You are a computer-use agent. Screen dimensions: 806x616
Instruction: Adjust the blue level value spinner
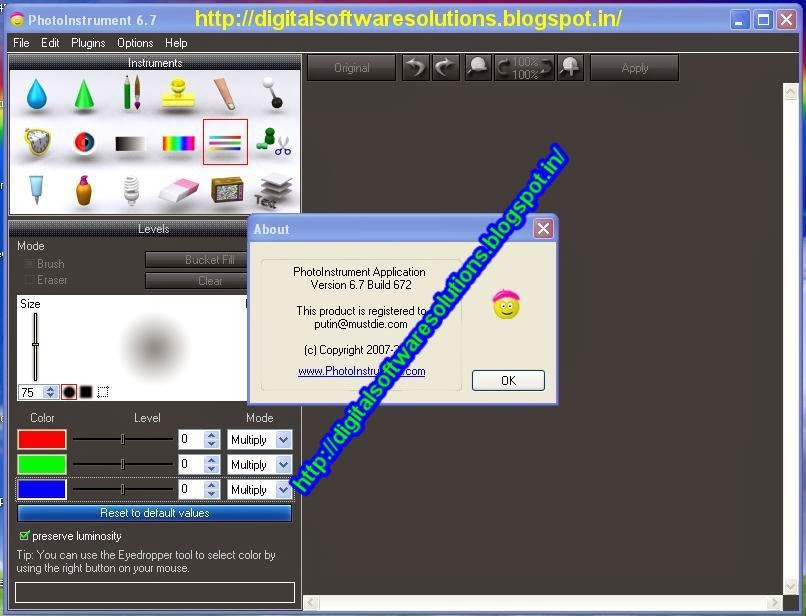tap(211, 490)
